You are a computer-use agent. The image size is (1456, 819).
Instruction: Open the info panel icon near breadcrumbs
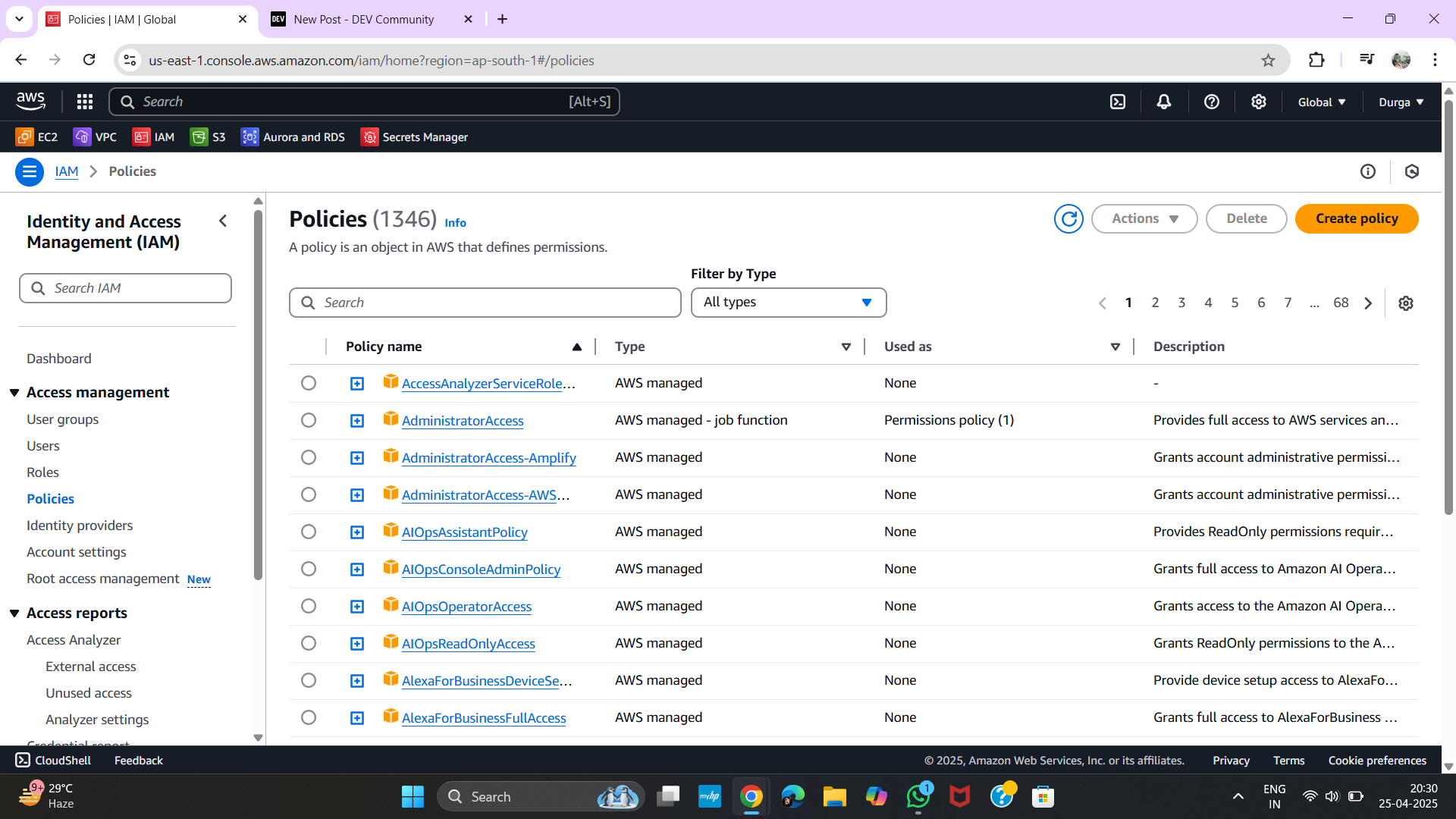point(1368,171)
